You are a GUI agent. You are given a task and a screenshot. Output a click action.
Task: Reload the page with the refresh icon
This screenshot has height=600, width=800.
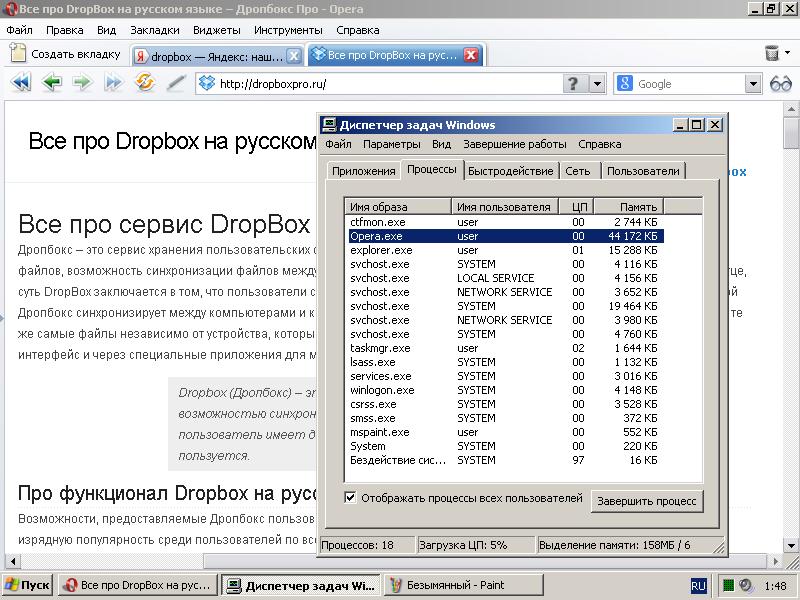pos(145,82)
